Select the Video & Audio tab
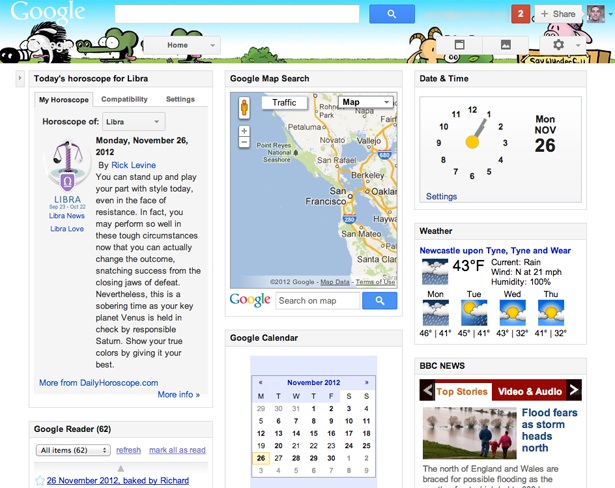 point(529,391)
